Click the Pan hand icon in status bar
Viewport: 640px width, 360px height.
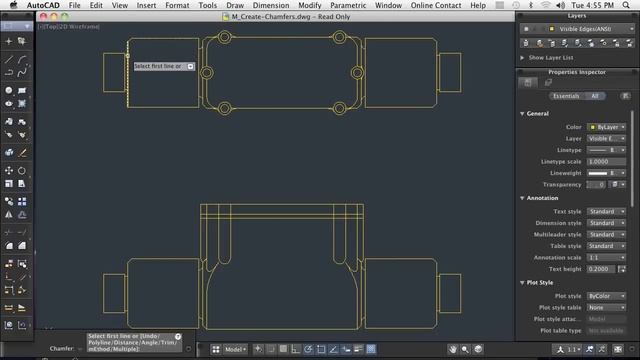453,349
